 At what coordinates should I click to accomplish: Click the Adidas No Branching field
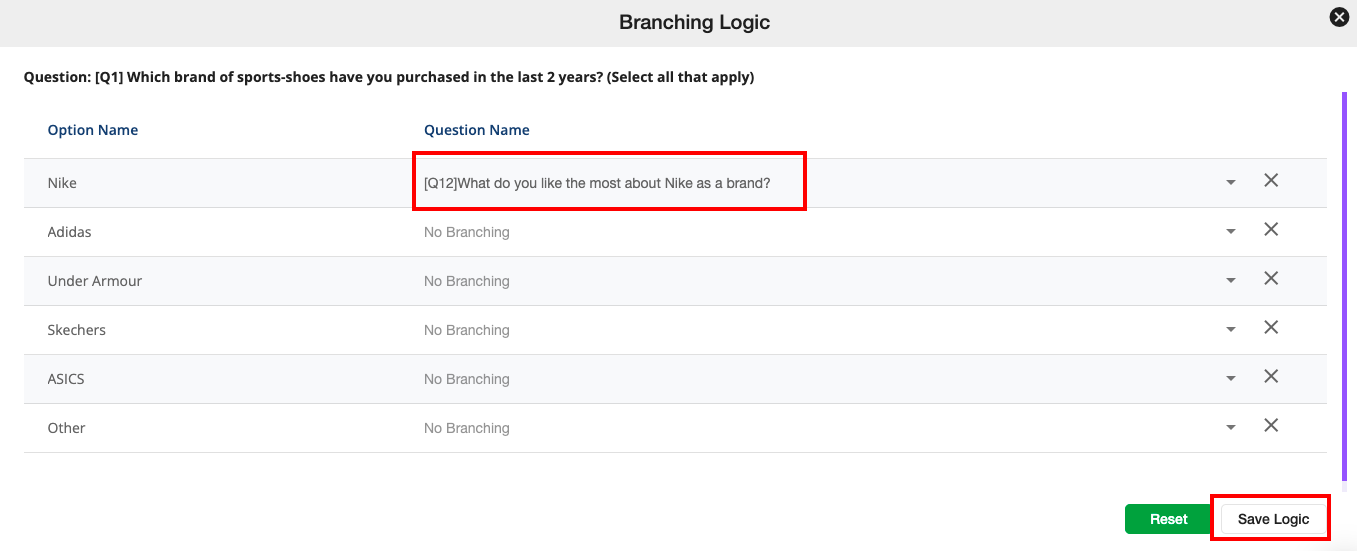(x=832, y=232)
